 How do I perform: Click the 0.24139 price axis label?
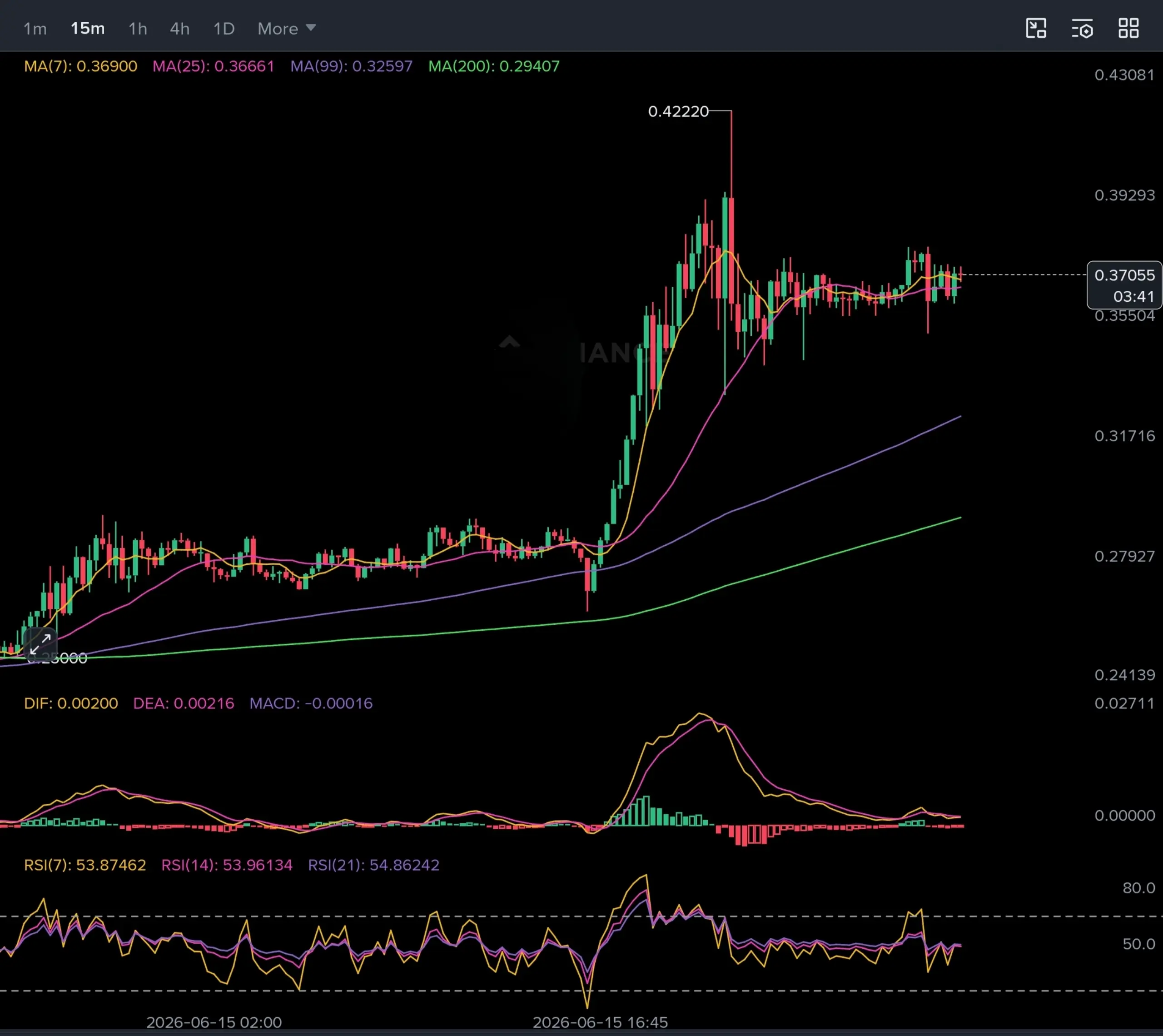pyautogui.click(x=1124, y=675)
